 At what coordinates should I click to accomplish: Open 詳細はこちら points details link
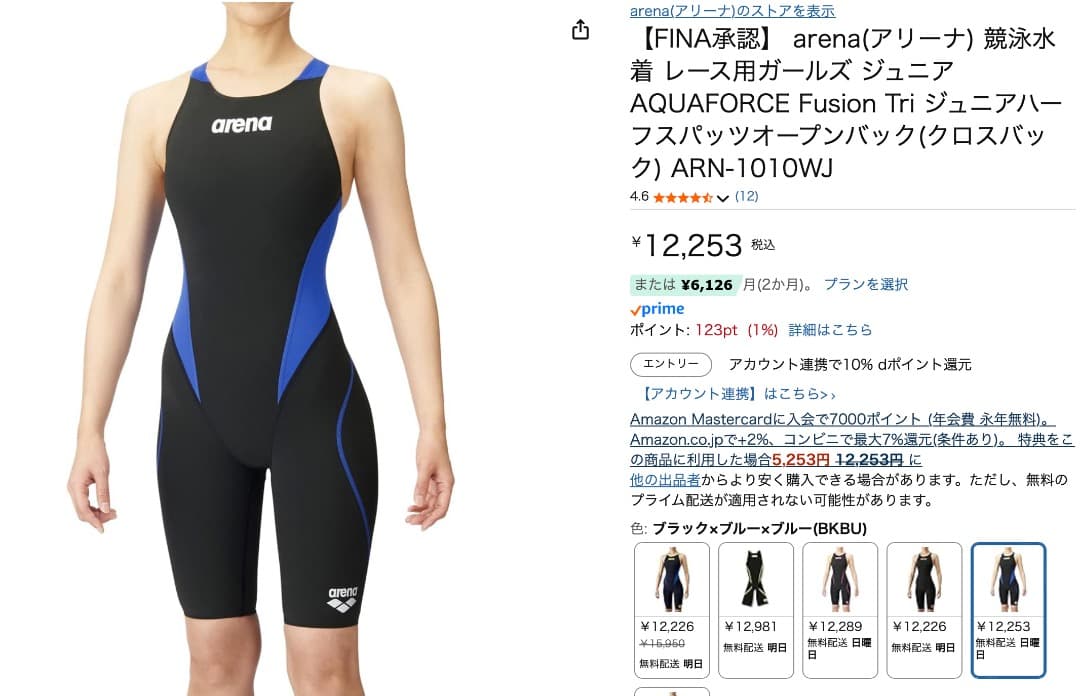(x=830, y=329)
